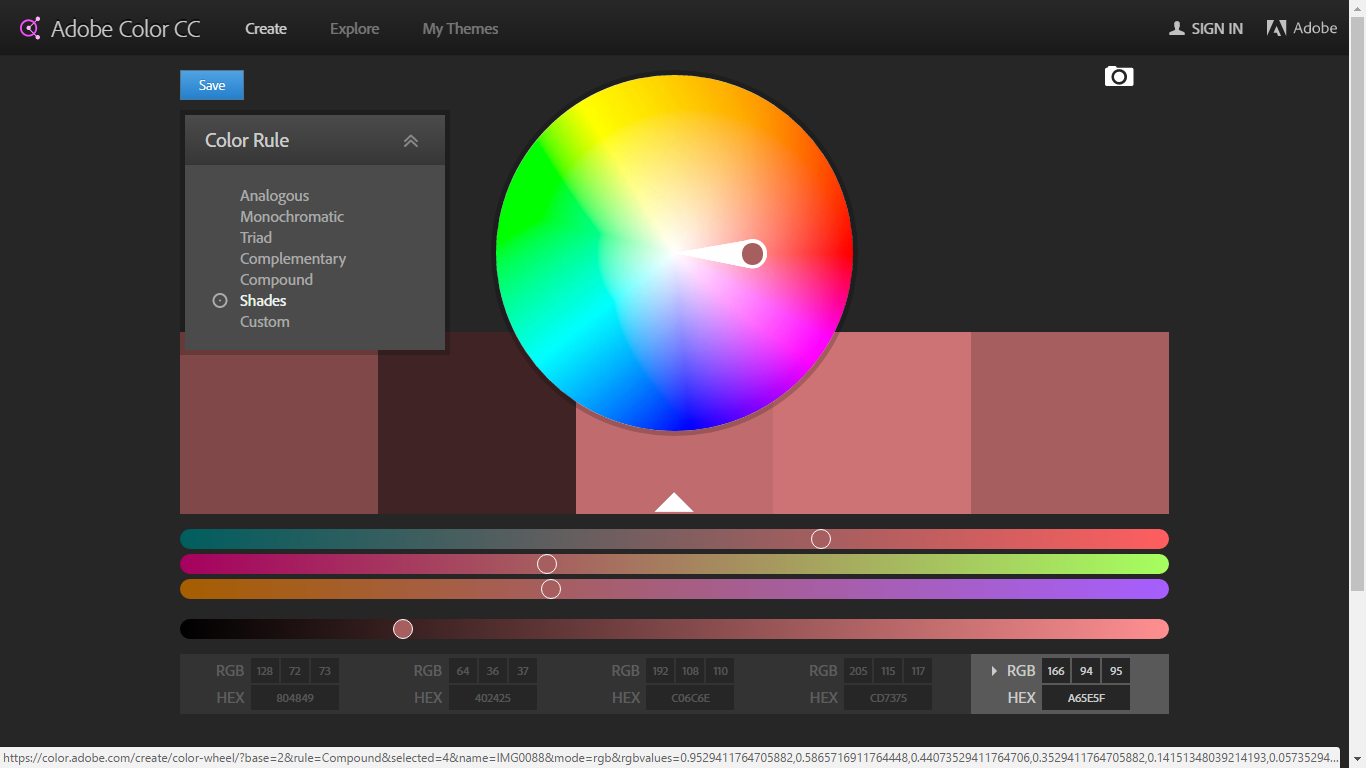Click the active red value field 166
This screenshot has width=1366, height=768.
point(1056,671)
